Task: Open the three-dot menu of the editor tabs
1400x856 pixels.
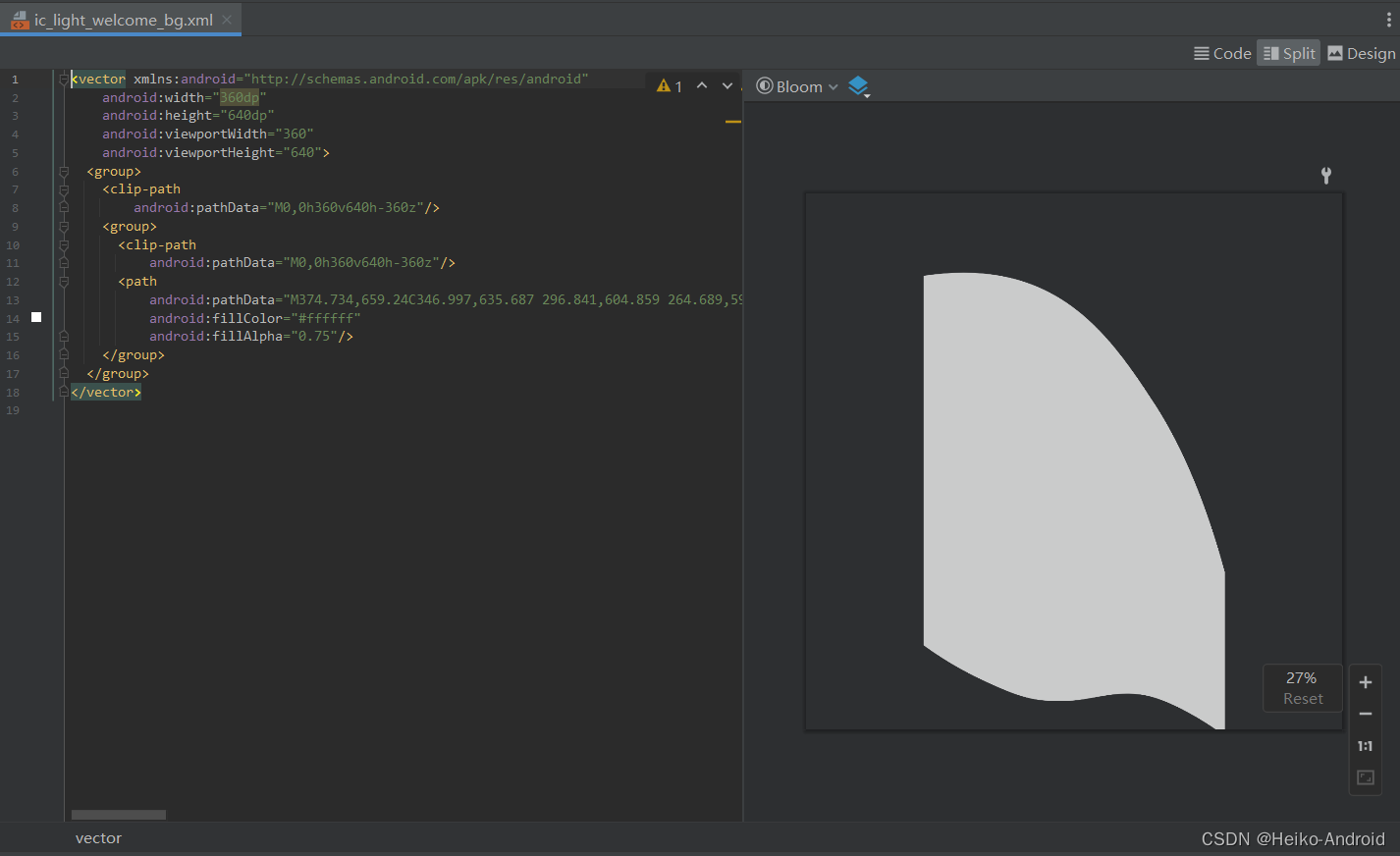Action: pos(1388,20)
